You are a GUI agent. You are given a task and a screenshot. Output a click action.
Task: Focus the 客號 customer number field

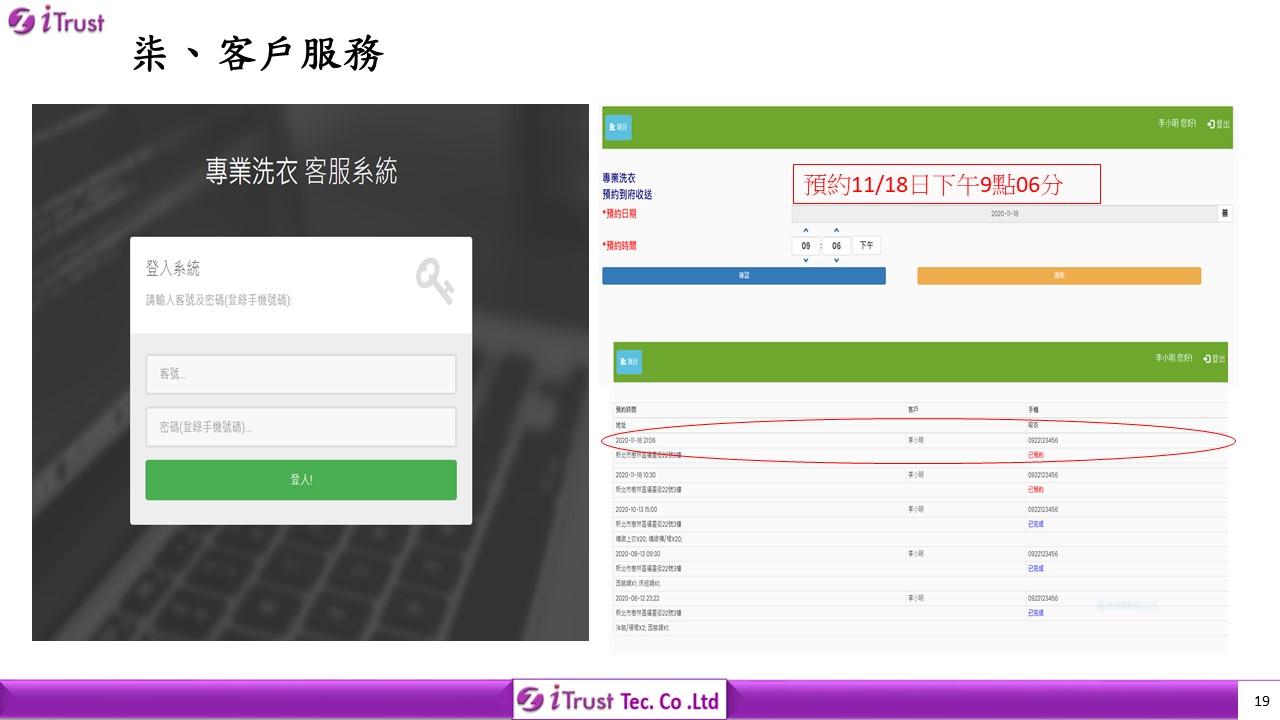pos(301,374)
